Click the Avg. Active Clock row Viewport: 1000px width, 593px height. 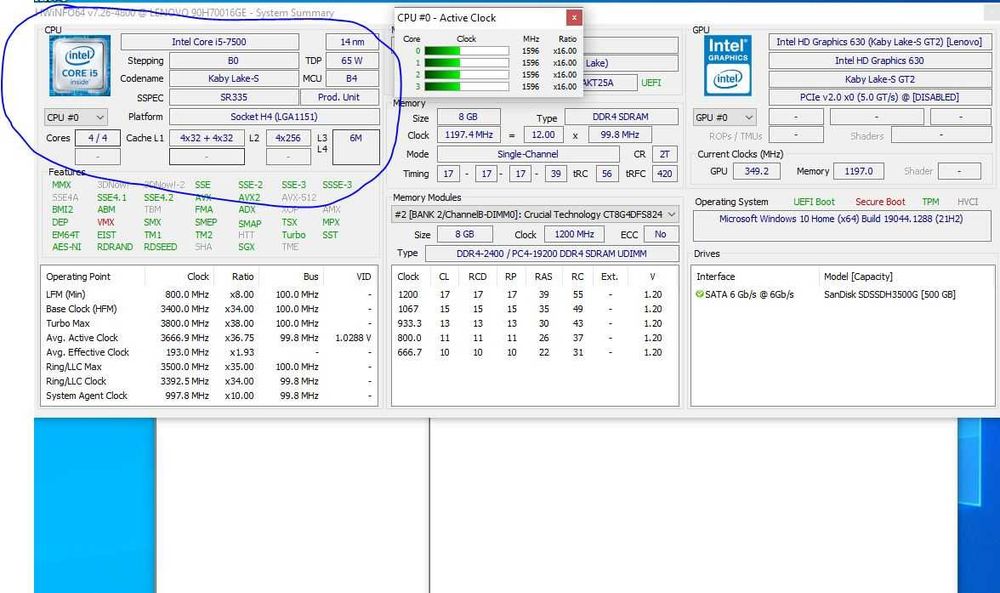point(209,338)
